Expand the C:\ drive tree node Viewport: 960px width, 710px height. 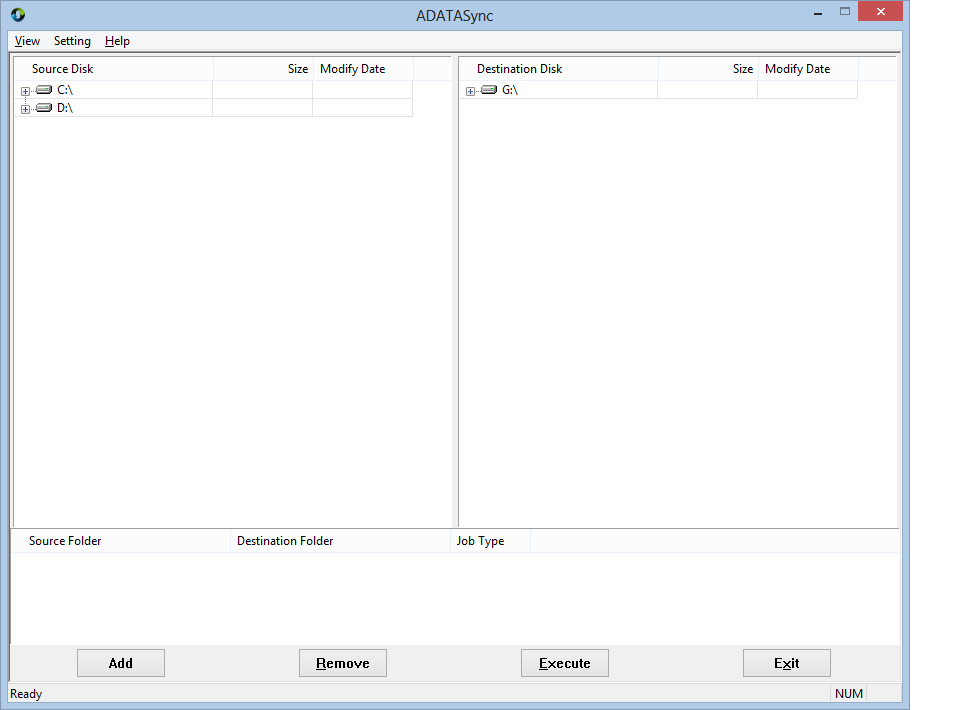coord(25,91)
